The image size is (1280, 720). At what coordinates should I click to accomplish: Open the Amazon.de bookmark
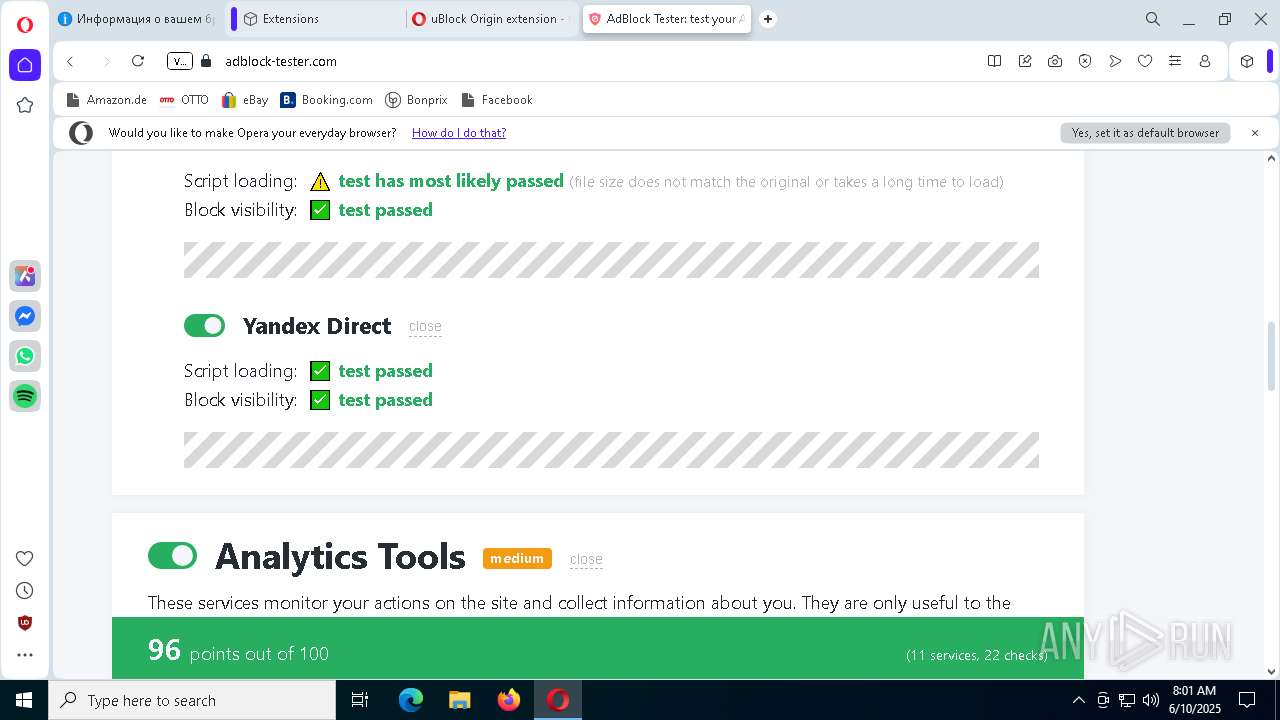tap(106, 100)
